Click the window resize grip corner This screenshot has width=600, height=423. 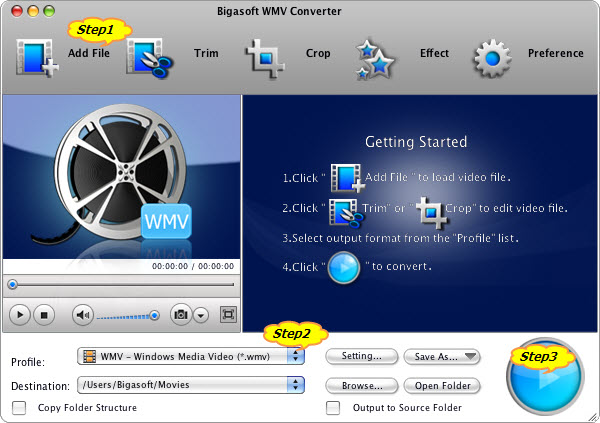(593, 416)
